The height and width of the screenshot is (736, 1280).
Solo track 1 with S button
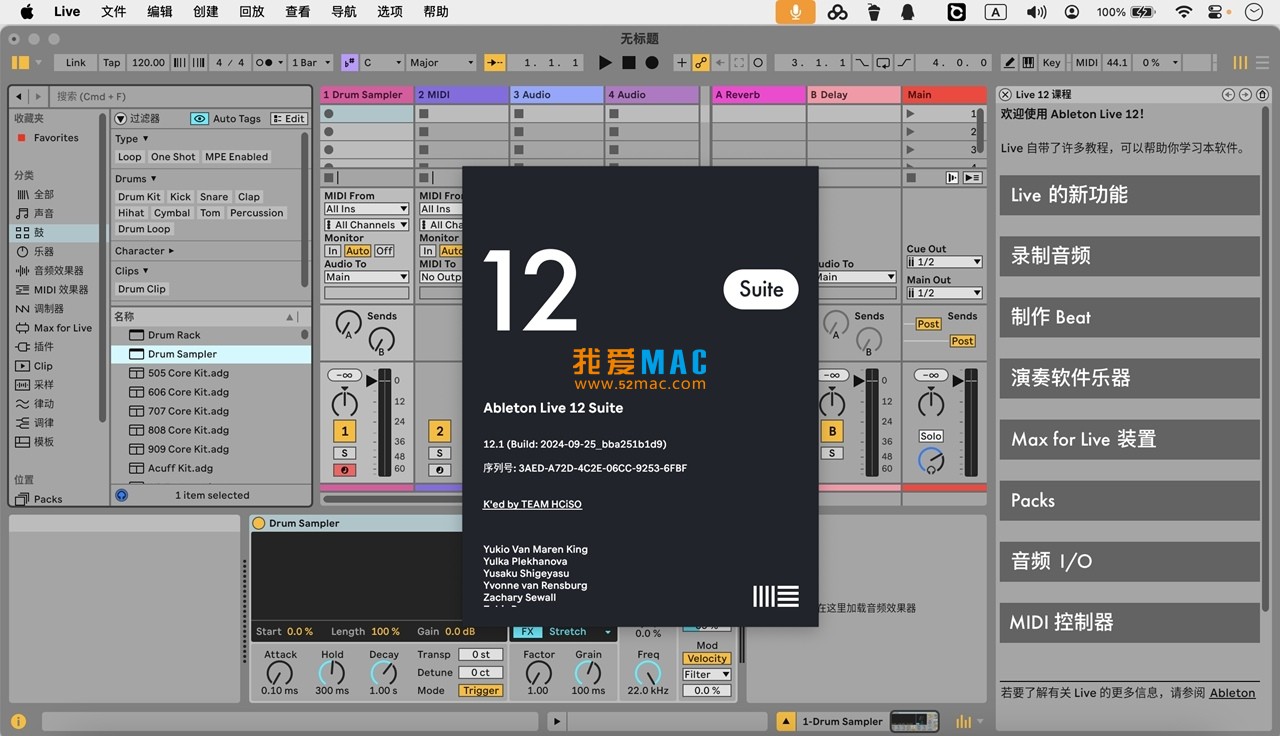pos(344,453)
